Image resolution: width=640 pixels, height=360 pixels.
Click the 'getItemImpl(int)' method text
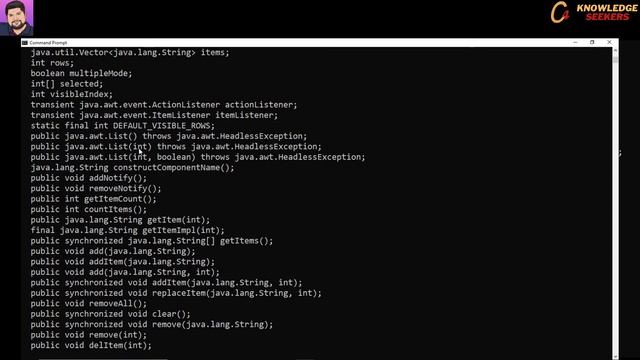pyautogui.click(x=183, y=230)
